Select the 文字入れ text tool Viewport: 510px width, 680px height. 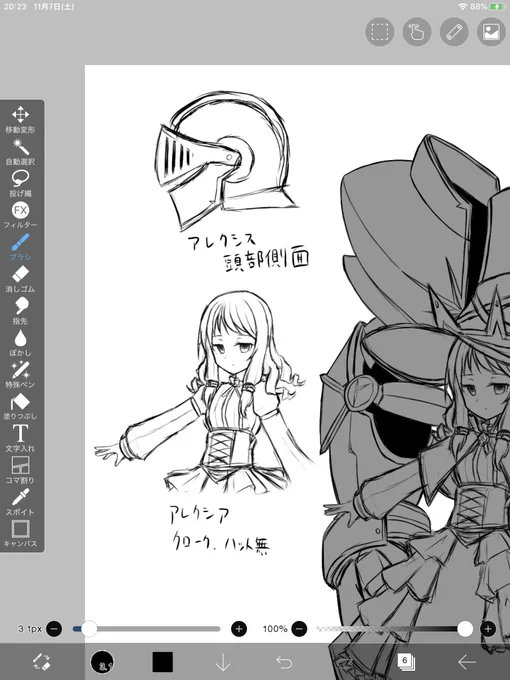[20, 438]
